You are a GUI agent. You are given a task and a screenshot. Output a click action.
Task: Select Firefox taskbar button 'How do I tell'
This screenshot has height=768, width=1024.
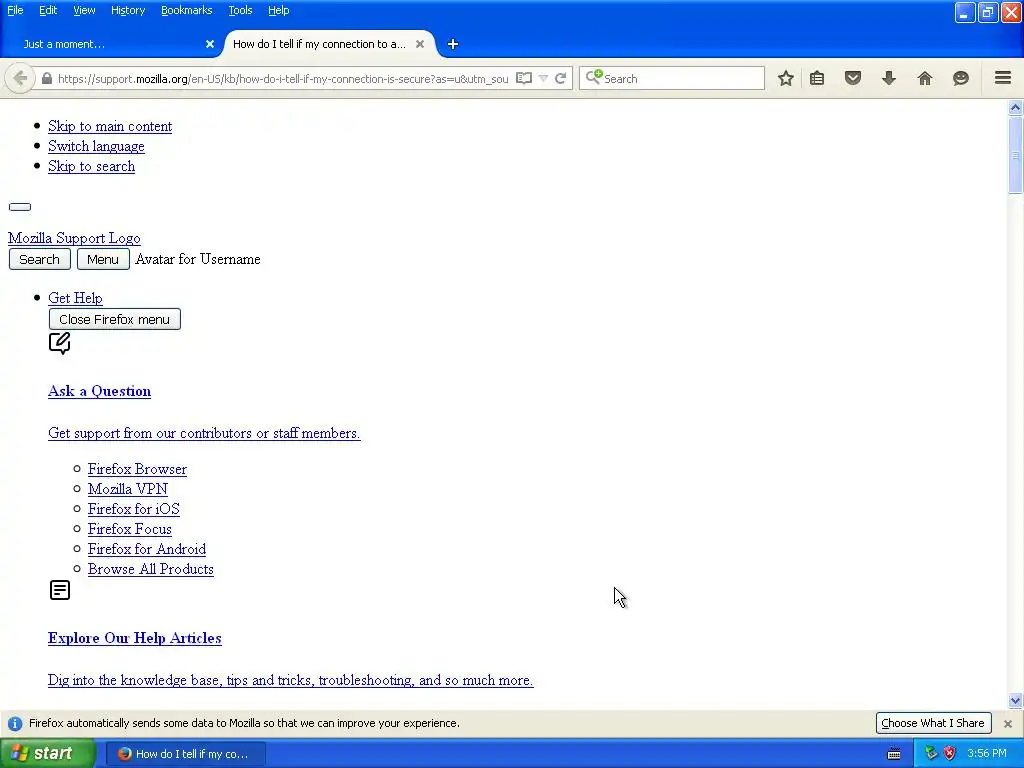tap(185, 754)
